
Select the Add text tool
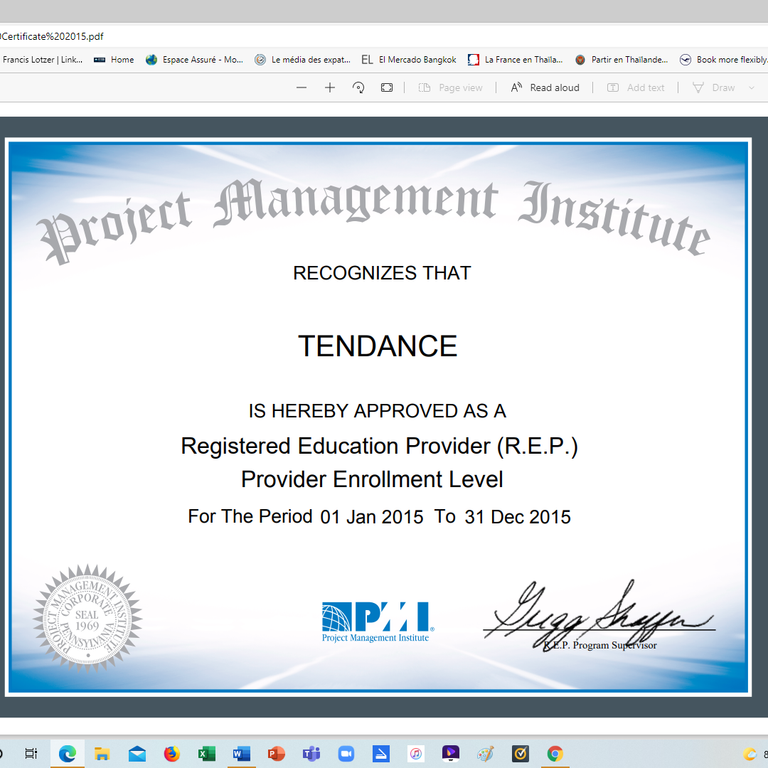point(636,88)
